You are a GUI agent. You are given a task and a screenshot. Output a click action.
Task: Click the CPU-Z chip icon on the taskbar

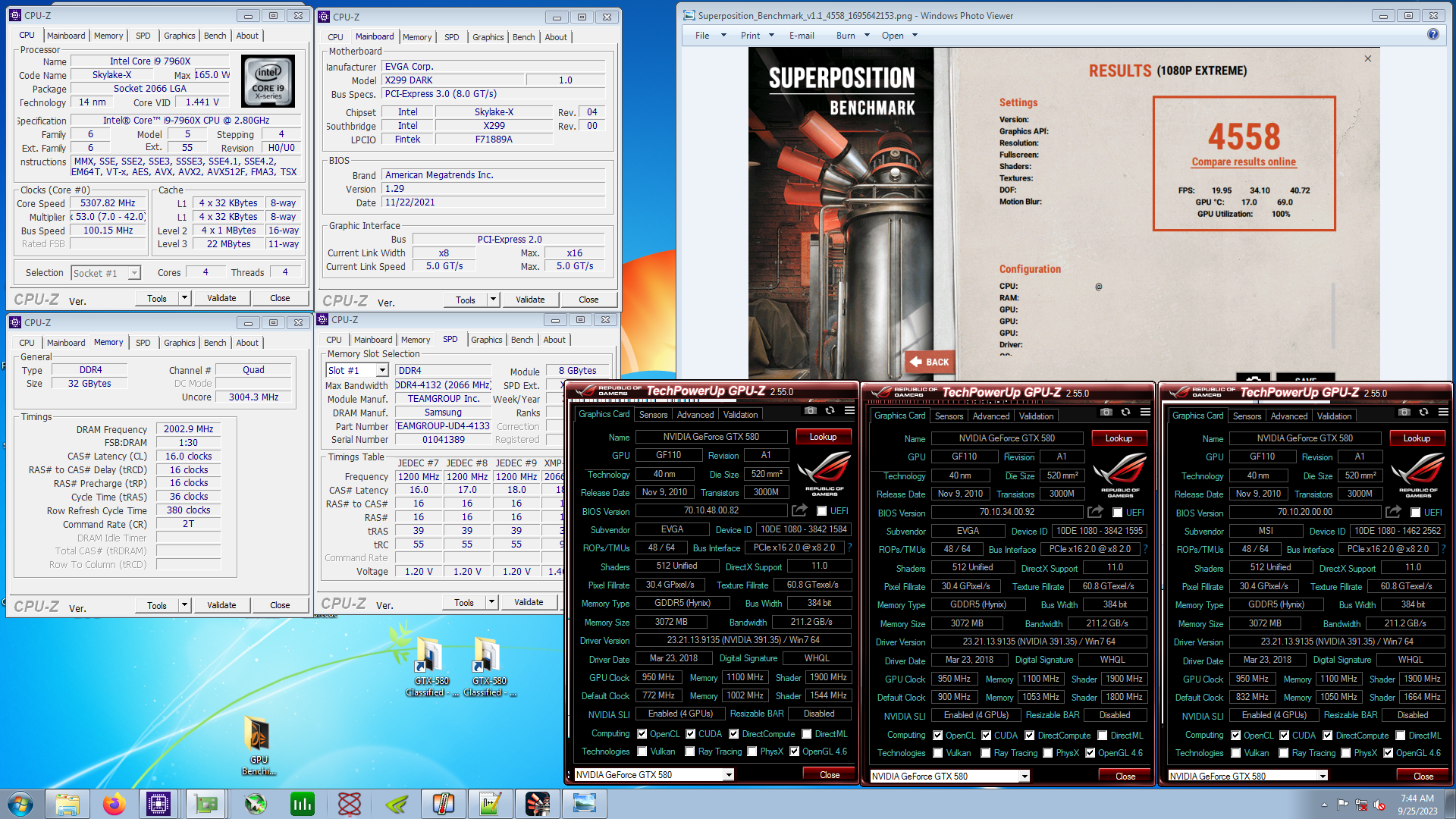[x=158, y=804]
